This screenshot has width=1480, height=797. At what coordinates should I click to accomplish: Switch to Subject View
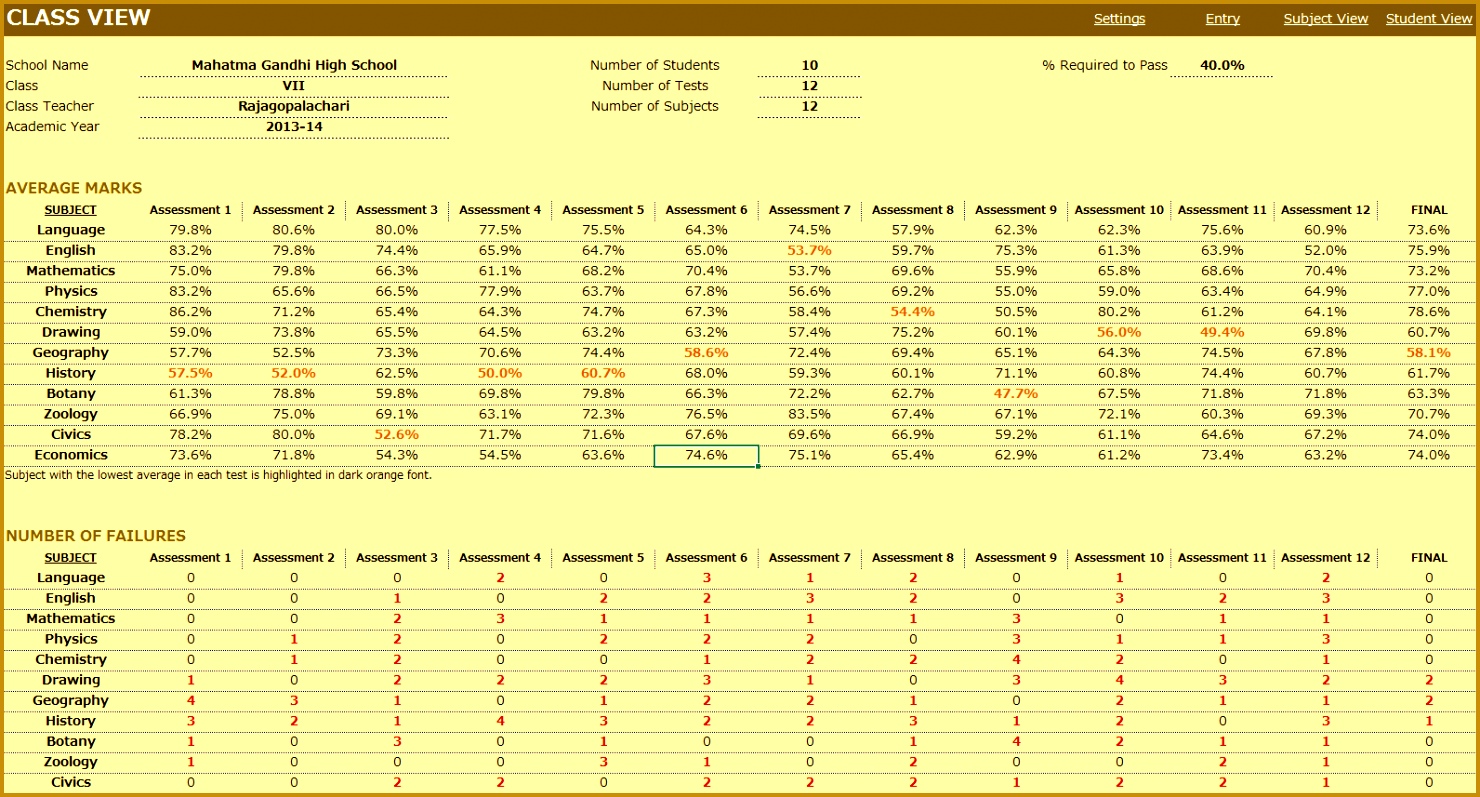click(1325, 18)
